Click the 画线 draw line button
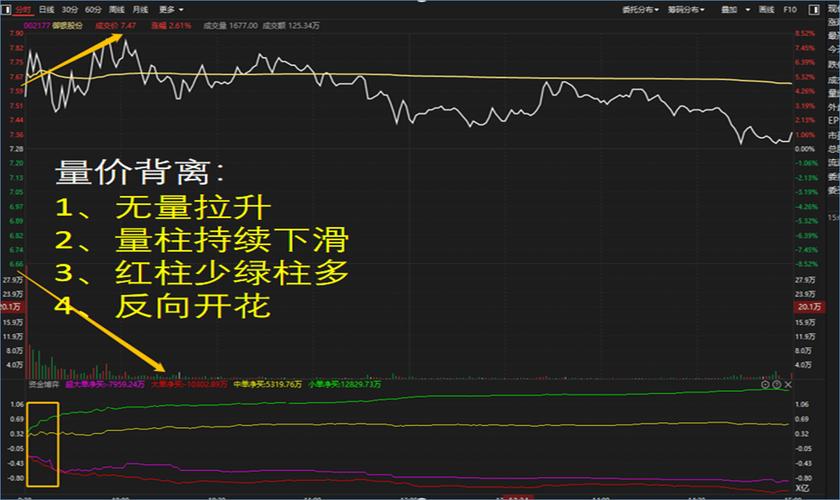Screen dimensions: 840x500 point(767,10)
